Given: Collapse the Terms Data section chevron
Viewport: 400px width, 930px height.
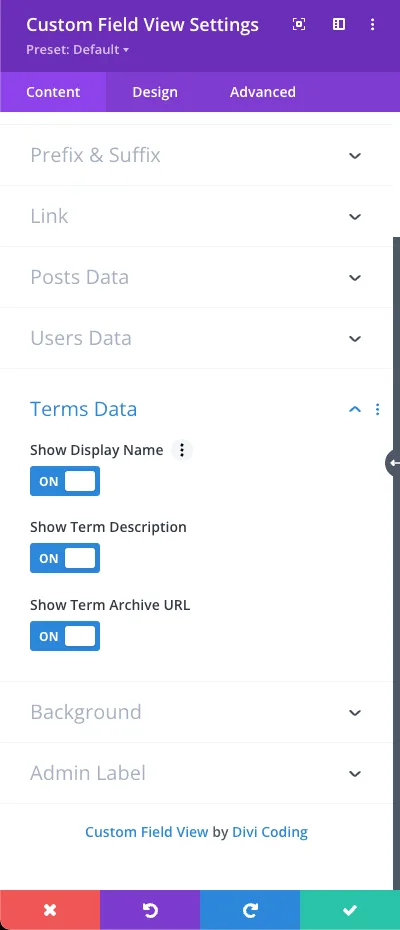Looking at the screenshot, I should (x=355, y=409).
